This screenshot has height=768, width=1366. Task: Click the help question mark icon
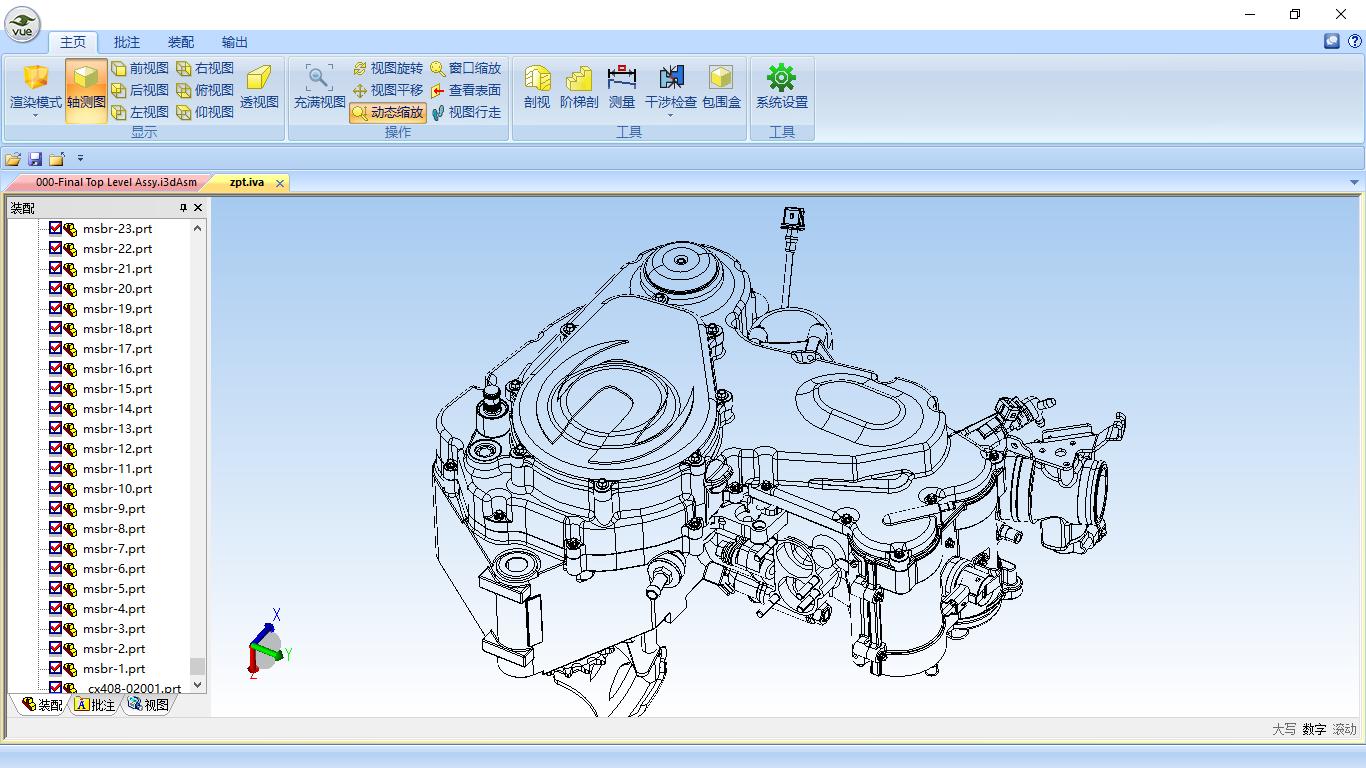click(1354, 41)
